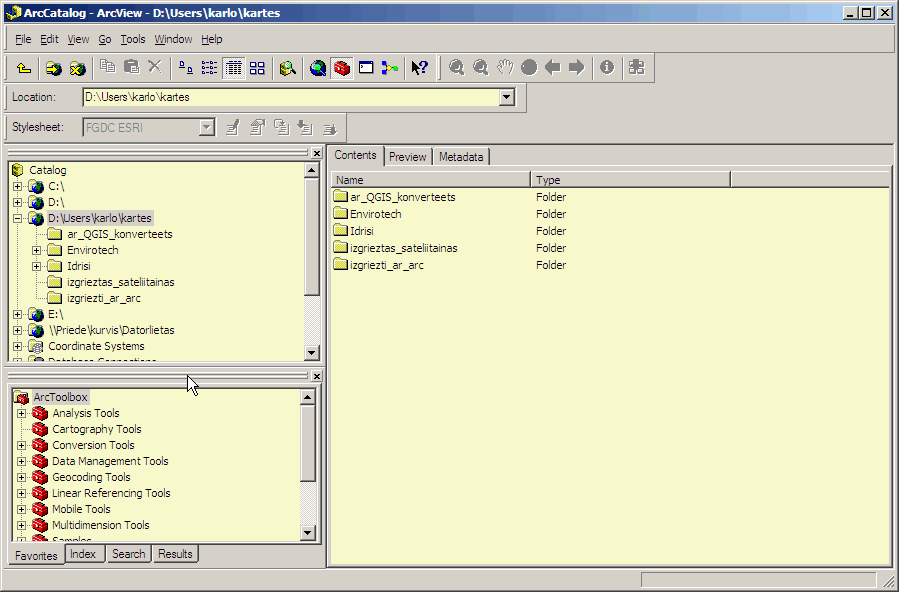899x592 pixels.
Task: Click the Delete X toolbar icon
Action: click(155, 67)
